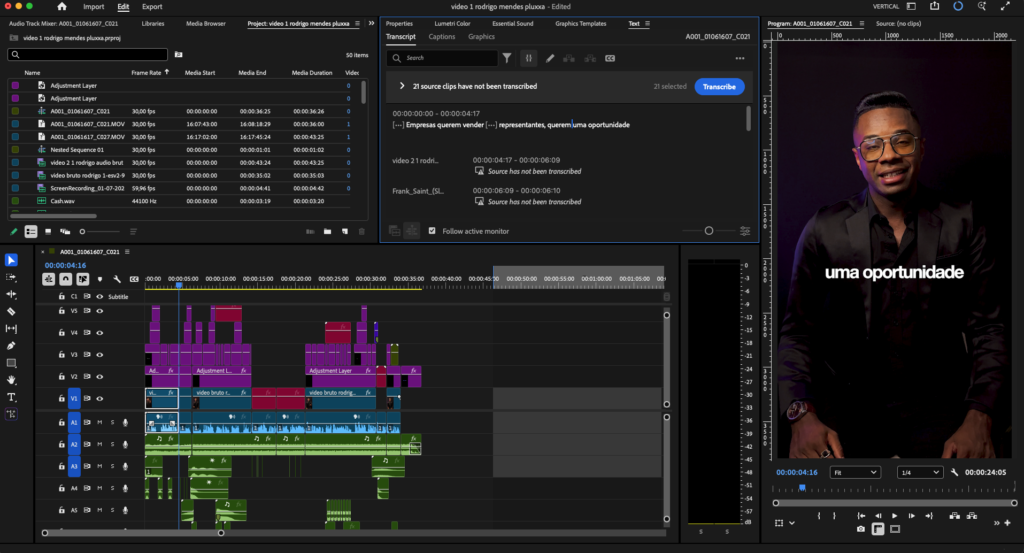The height and width of the screenshot is (553, 1024).
Task: Switch to the Captions tab
Action: [x=442, y=37]
